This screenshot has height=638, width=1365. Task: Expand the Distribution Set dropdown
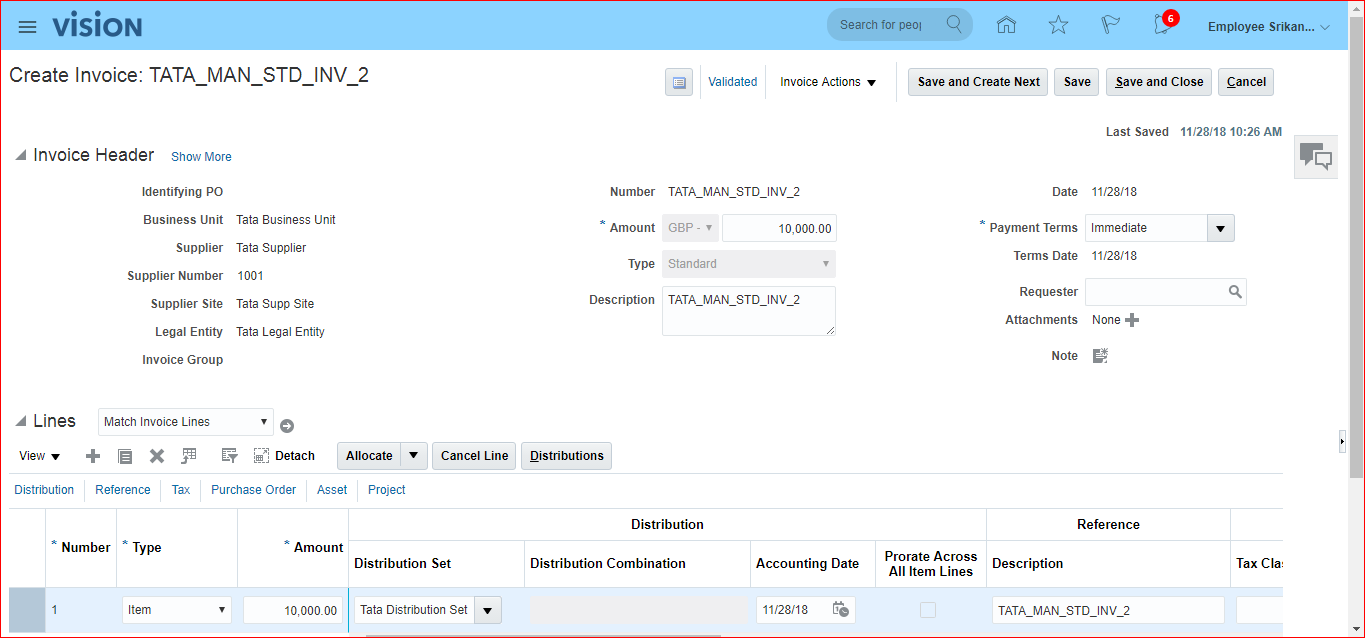point(487,610)
